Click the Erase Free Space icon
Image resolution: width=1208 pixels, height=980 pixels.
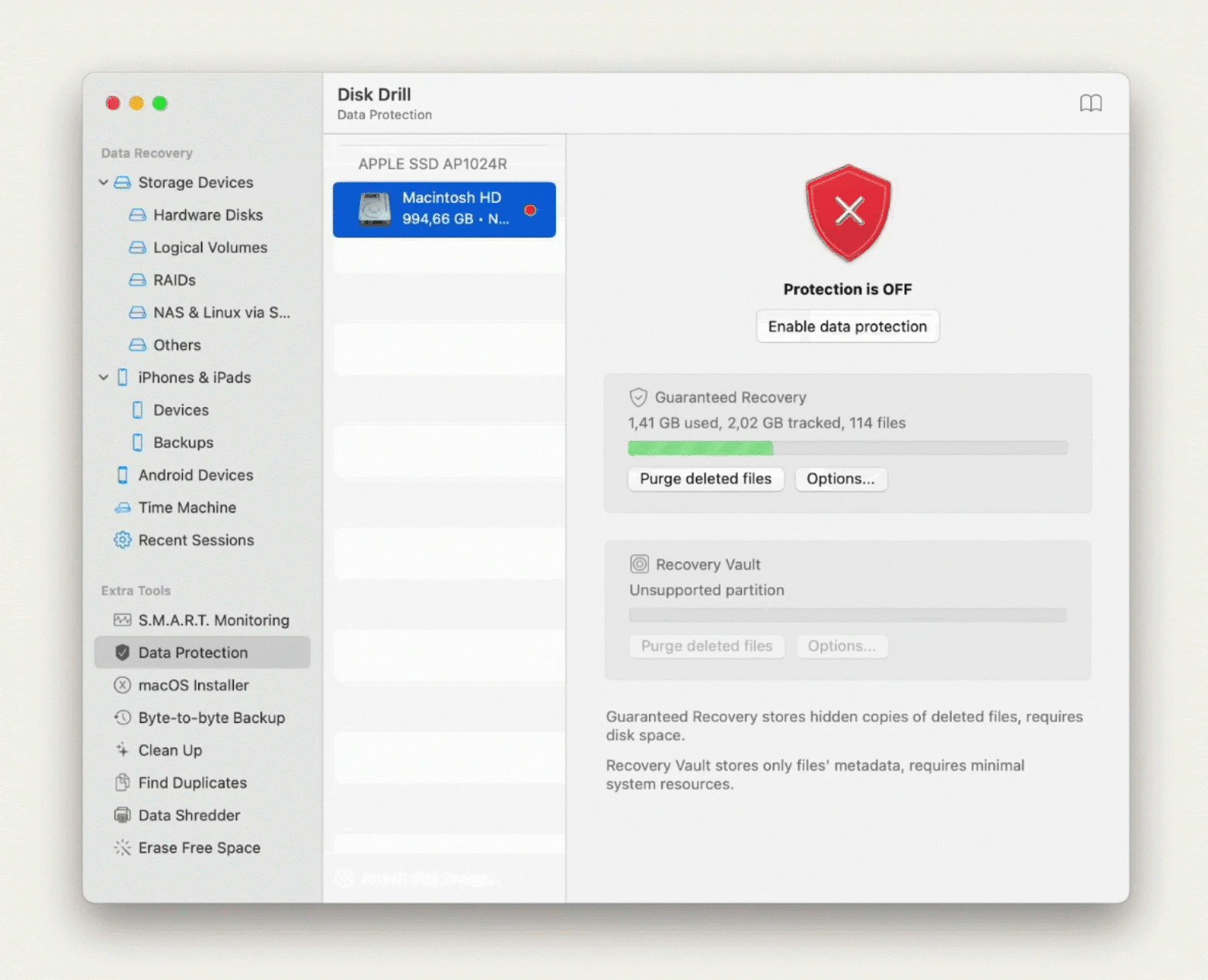(x=122, y=848)
